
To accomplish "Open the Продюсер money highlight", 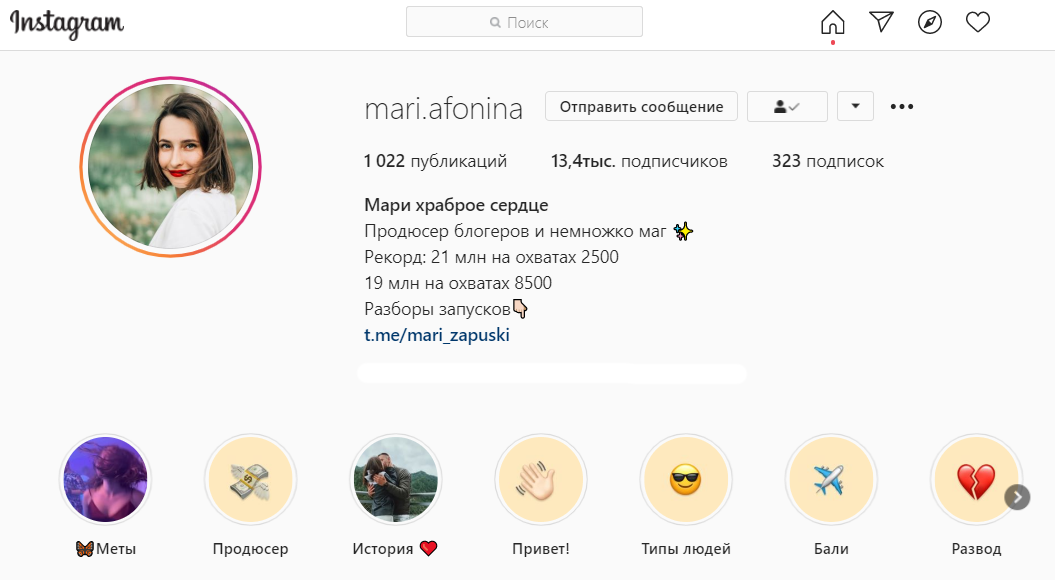I will click(250, 480).
